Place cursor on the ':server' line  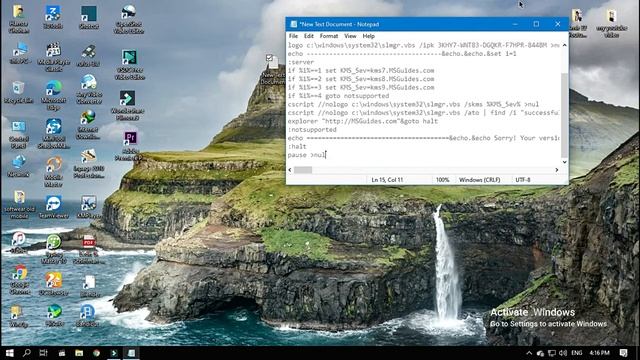click(x=301, y=62)
